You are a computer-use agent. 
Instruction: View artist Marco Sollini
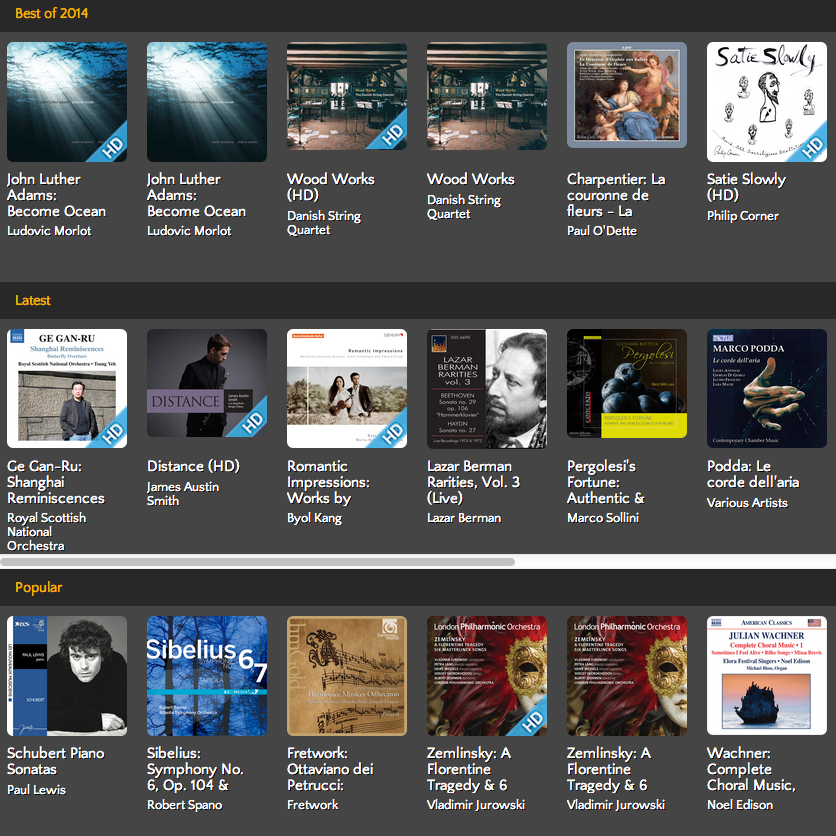click(603, 518)
